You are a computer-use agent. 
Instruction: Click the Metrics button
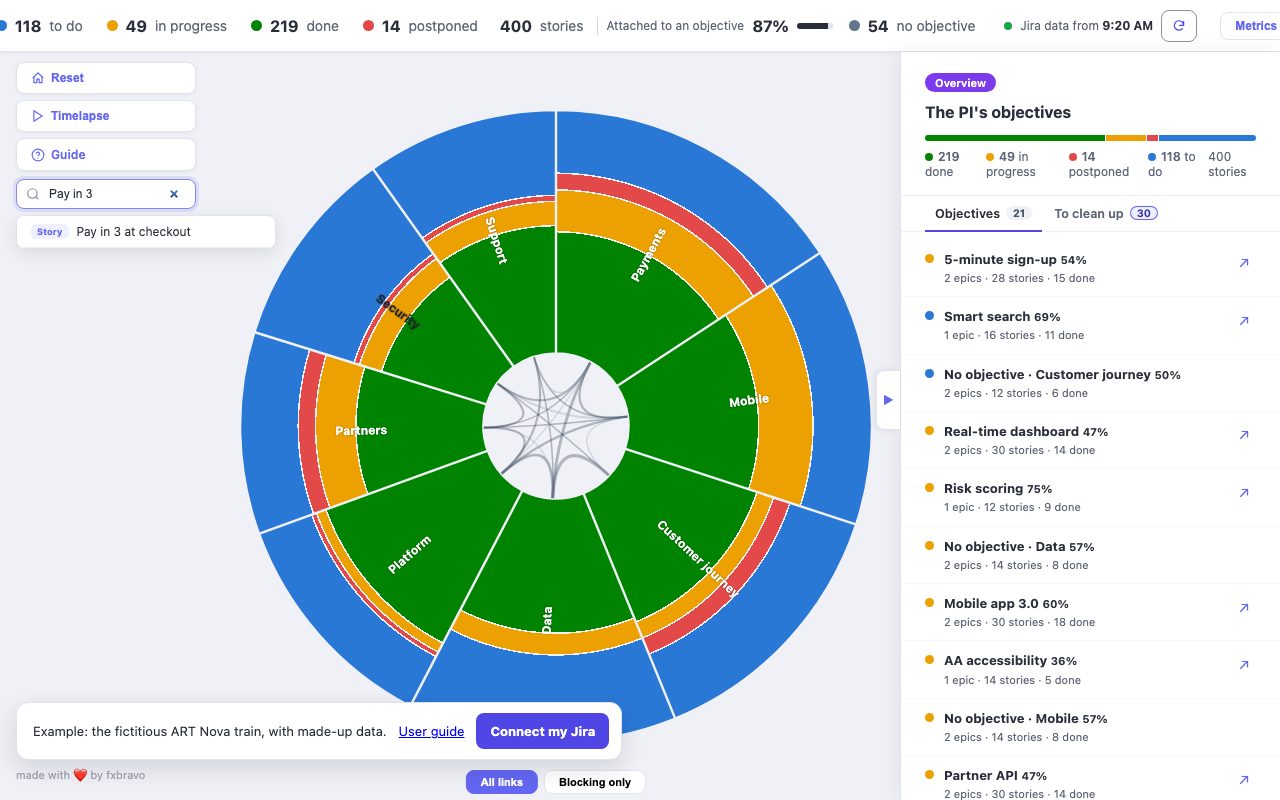(1251, 26)
